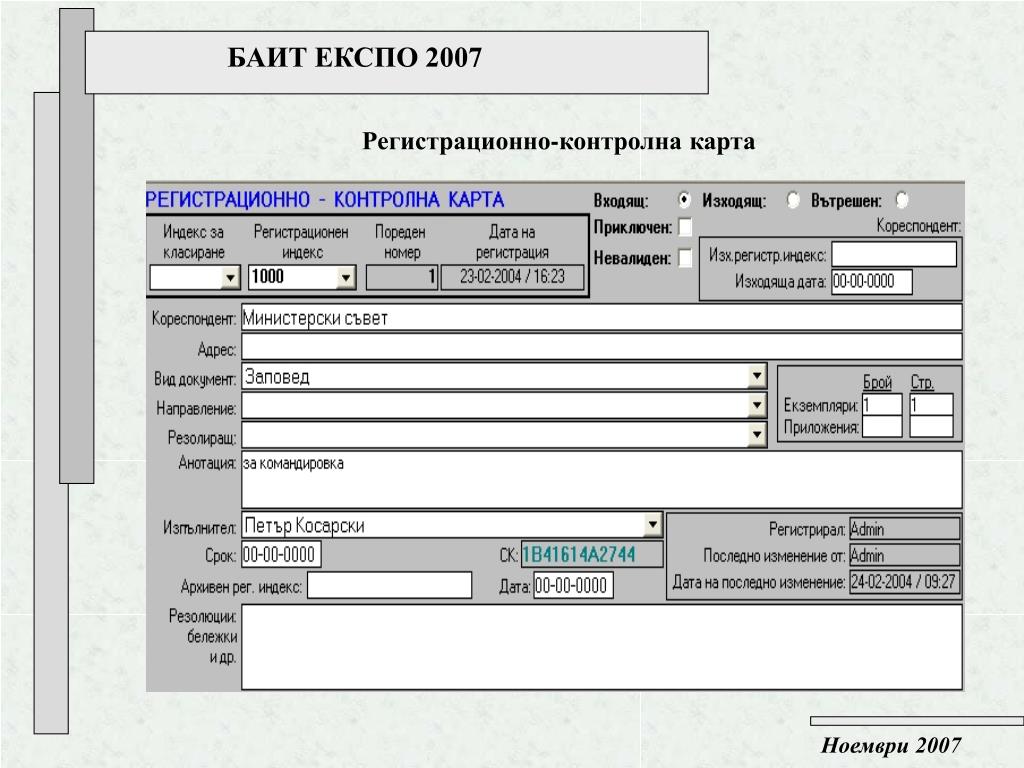
Task: Click the Стр. column header label
Action: coord(921,382)
